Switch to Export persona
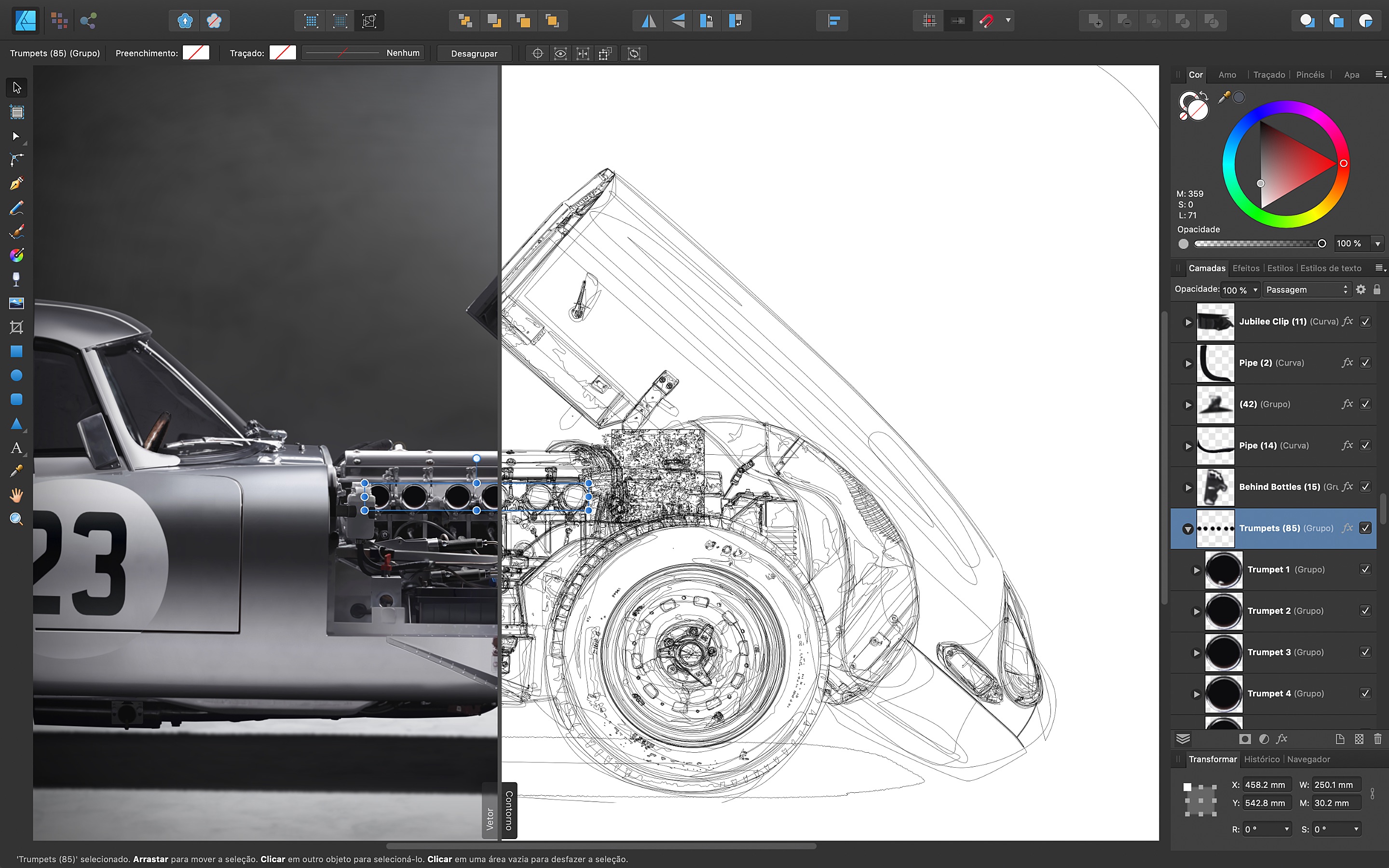1389x868 pixels. click(88, 21)
